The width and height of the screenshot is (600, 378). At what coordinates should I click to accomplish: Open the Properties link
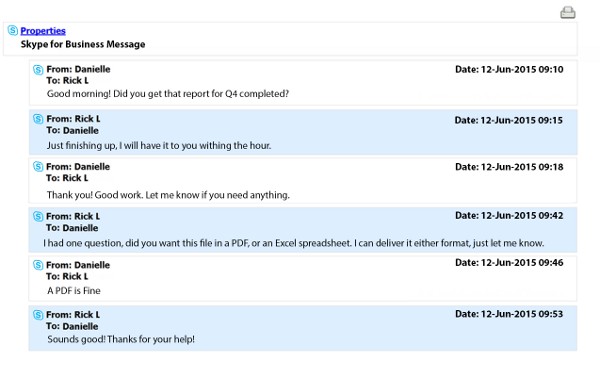(x=43, y=31)
